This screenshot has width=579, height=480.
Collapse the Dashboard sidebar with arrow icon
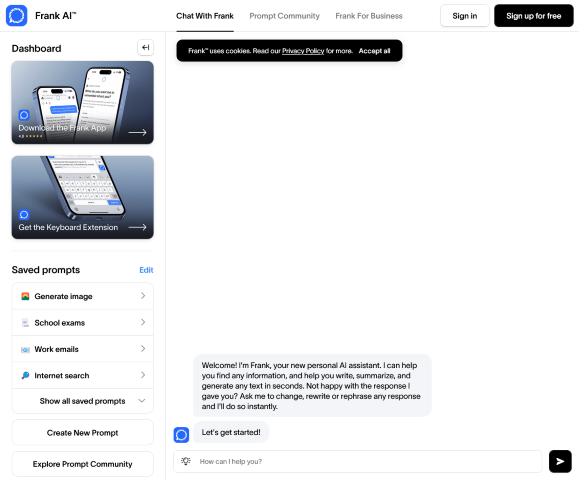coord(145,48)
